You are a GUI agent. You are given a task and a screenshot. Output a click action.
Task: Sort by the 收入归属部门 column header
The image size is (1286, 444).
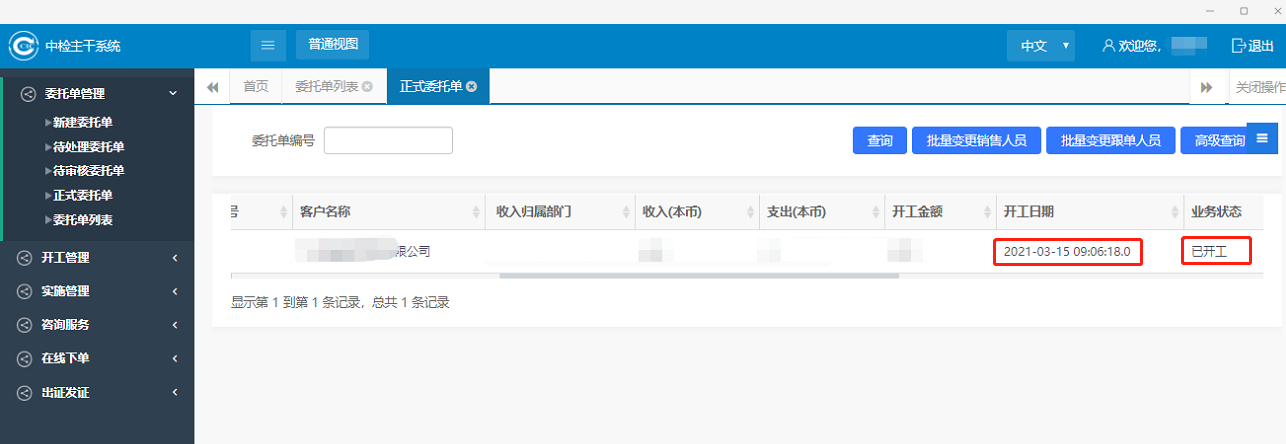[560, 212]
